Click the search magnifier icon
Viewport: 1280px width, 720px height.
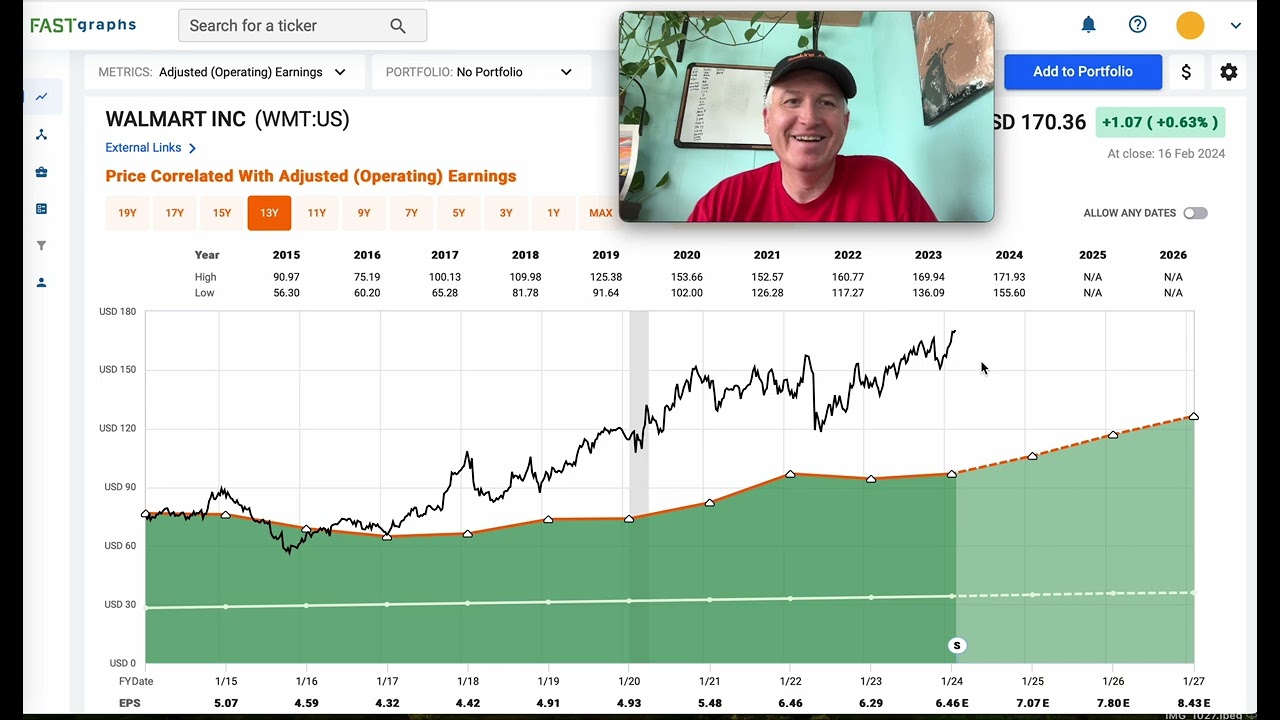pyautogui.click(x=398, y=26)
